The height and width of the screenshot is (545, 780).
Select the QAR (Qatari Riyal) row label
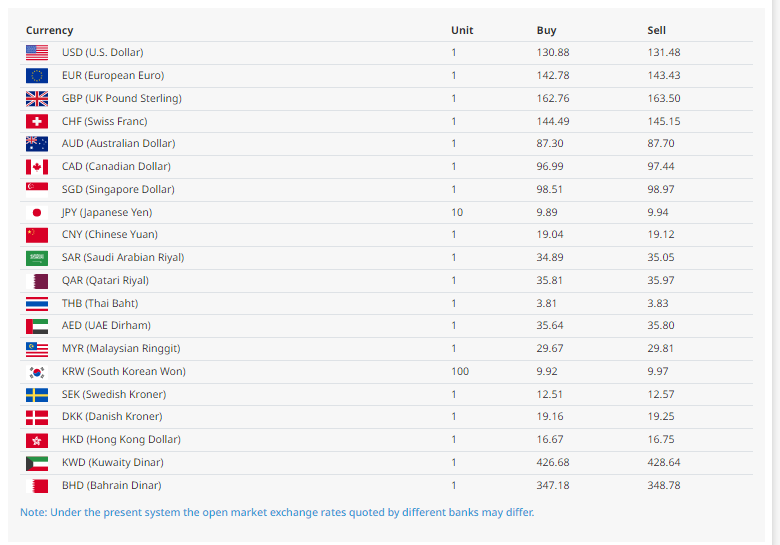(x=105, y=281)
